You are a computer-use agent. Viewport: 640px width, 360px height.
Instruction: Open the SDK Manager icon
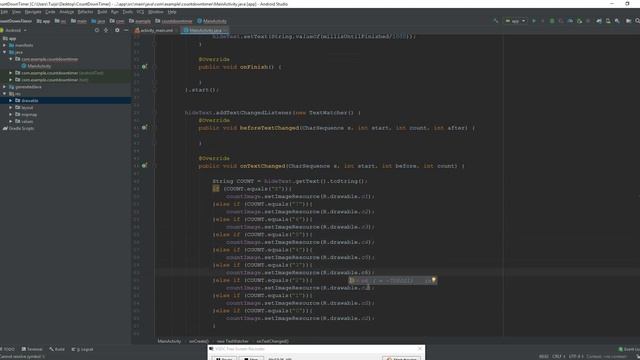617,21
